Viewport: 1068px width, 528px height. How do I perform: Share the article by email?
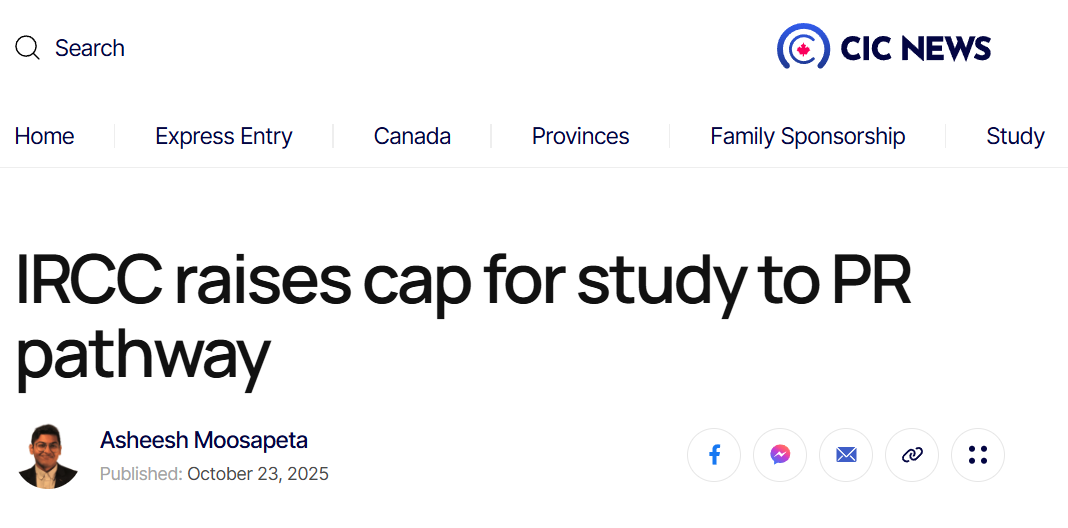click(846, 455)
